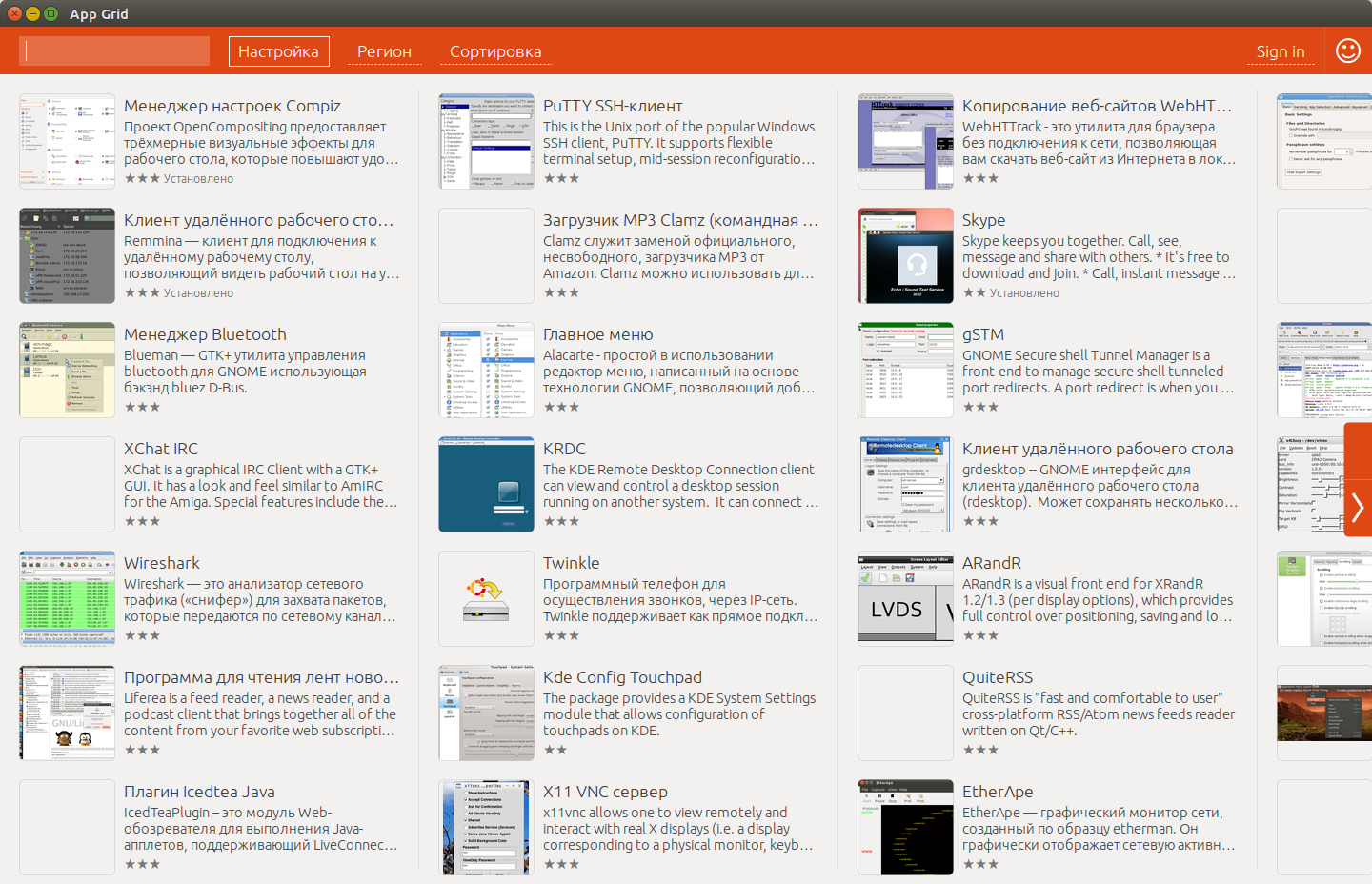Open the Главное меню app title
Viewport: 1372px width, 884px height.
tap(598, 334)
